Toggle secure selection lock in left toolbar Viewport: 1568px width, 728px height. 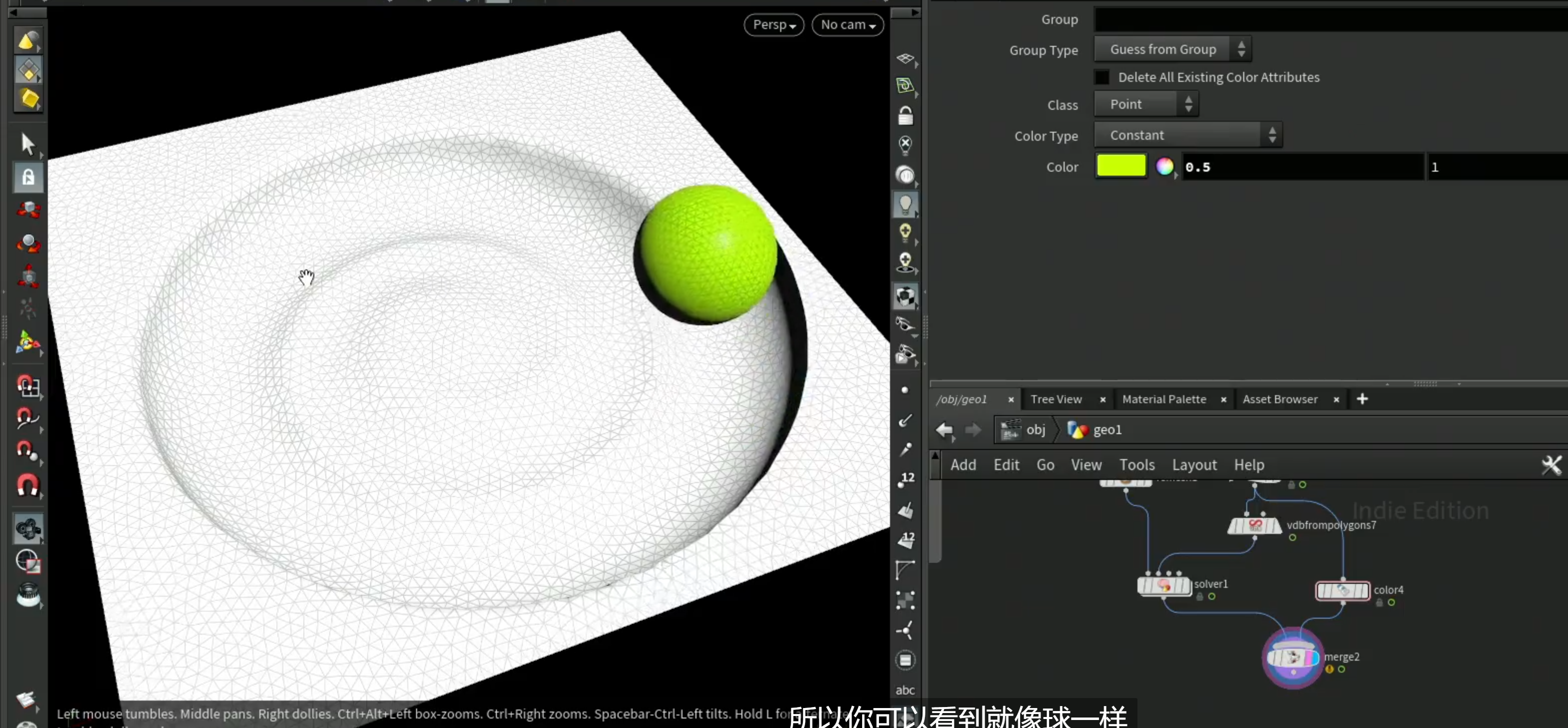[x=28, y=177]
